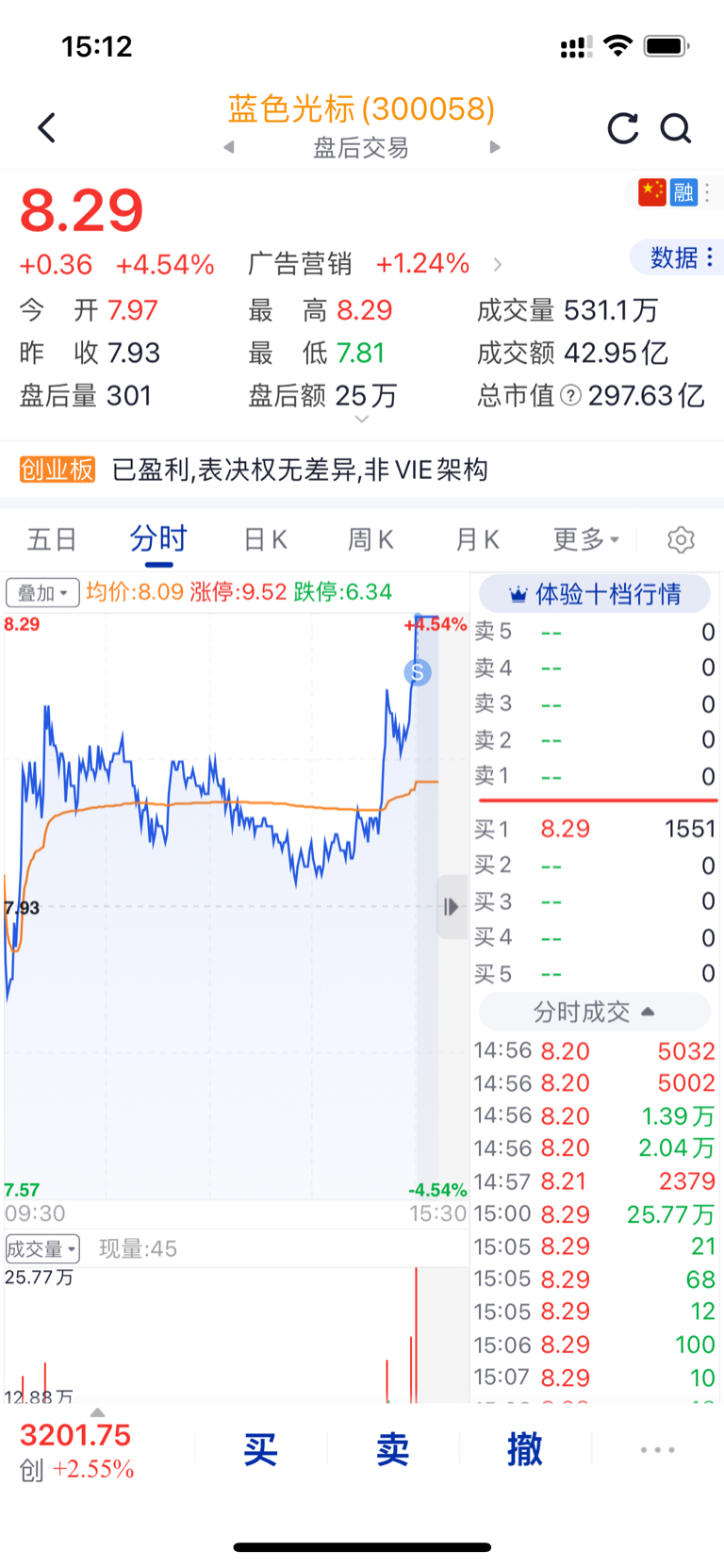Expand more quote details chevron
Screen dimensions: 724x1568
(362, 420)
